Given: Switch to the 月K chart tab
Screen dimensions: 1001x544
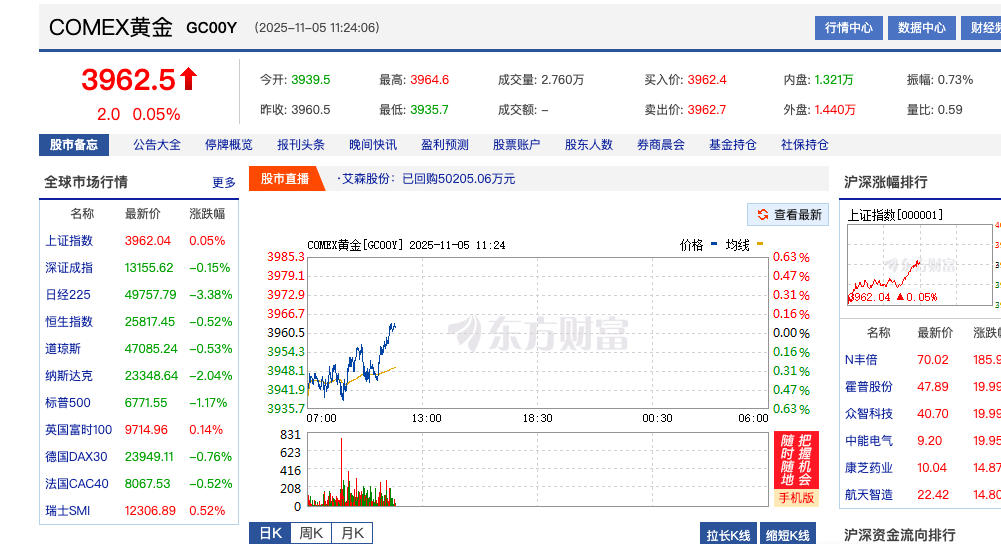Looking at the screenshot, I should (x=352, y=533).
